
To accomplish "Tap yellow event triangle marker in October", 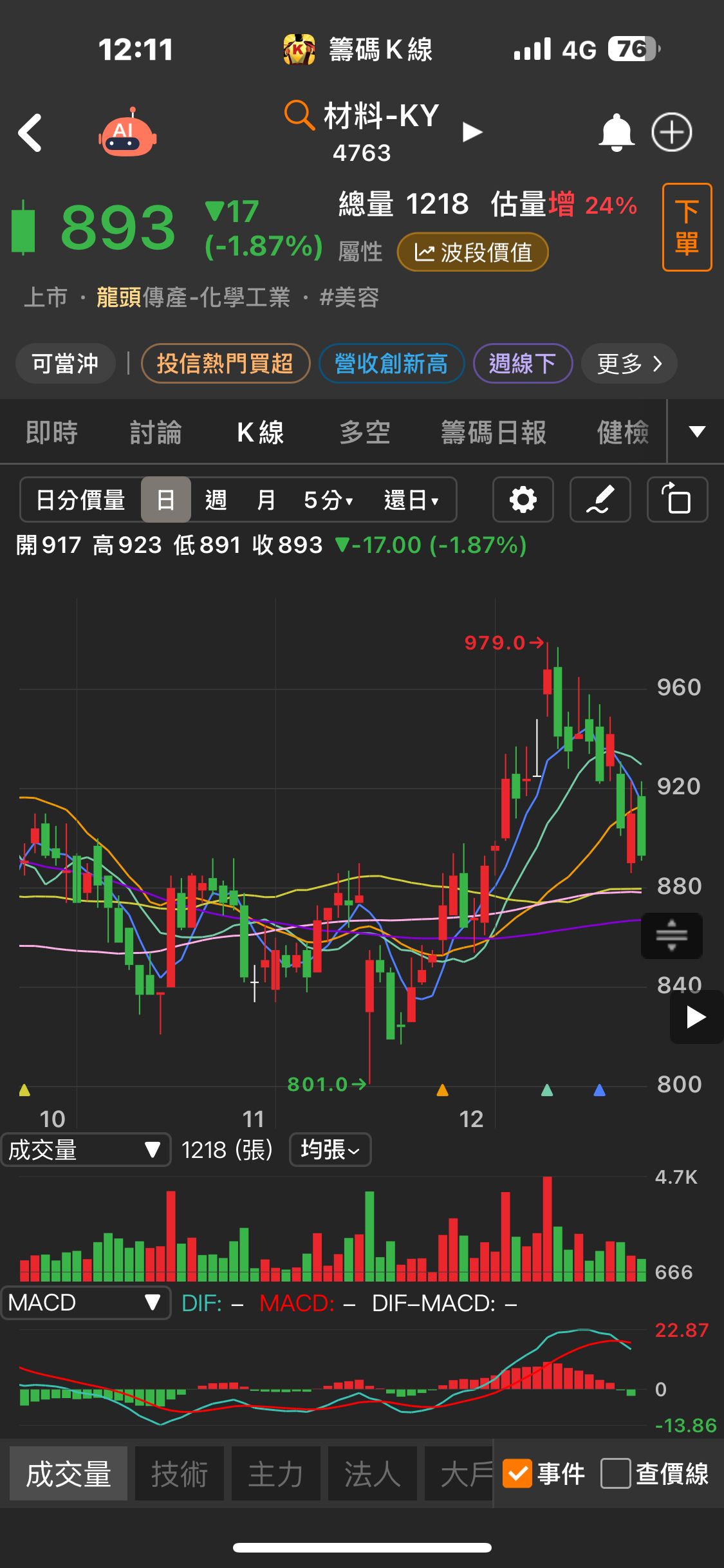I will (24, 1090).
